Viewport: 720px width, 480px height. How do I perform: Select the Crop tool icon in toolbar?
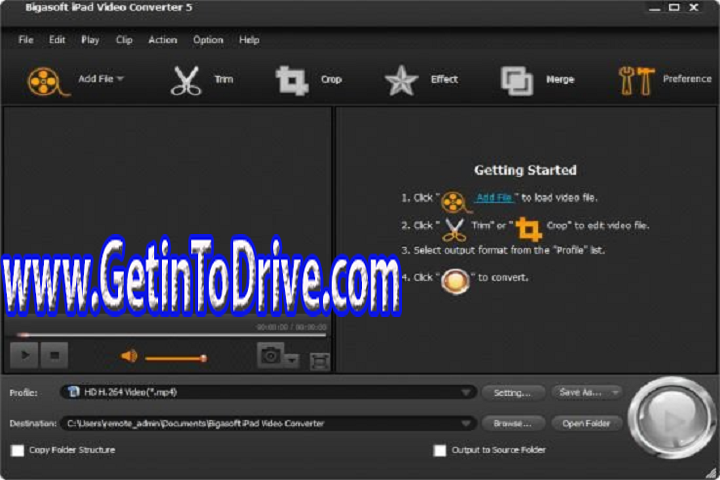coord(292,81)
